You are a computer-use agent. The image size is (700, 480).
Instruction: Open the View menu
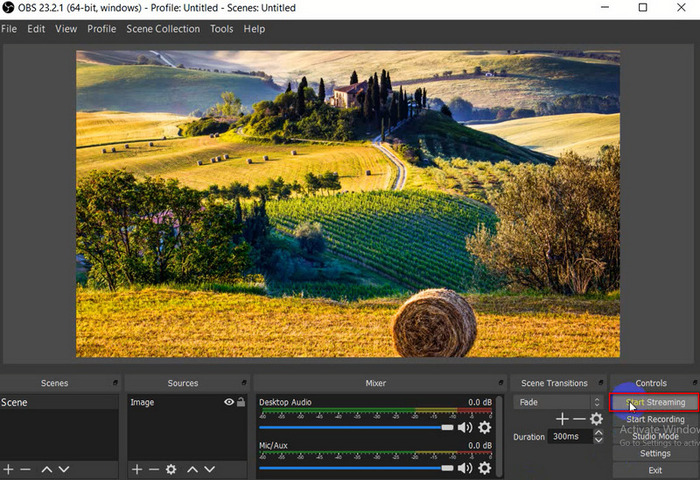(66, 29)
